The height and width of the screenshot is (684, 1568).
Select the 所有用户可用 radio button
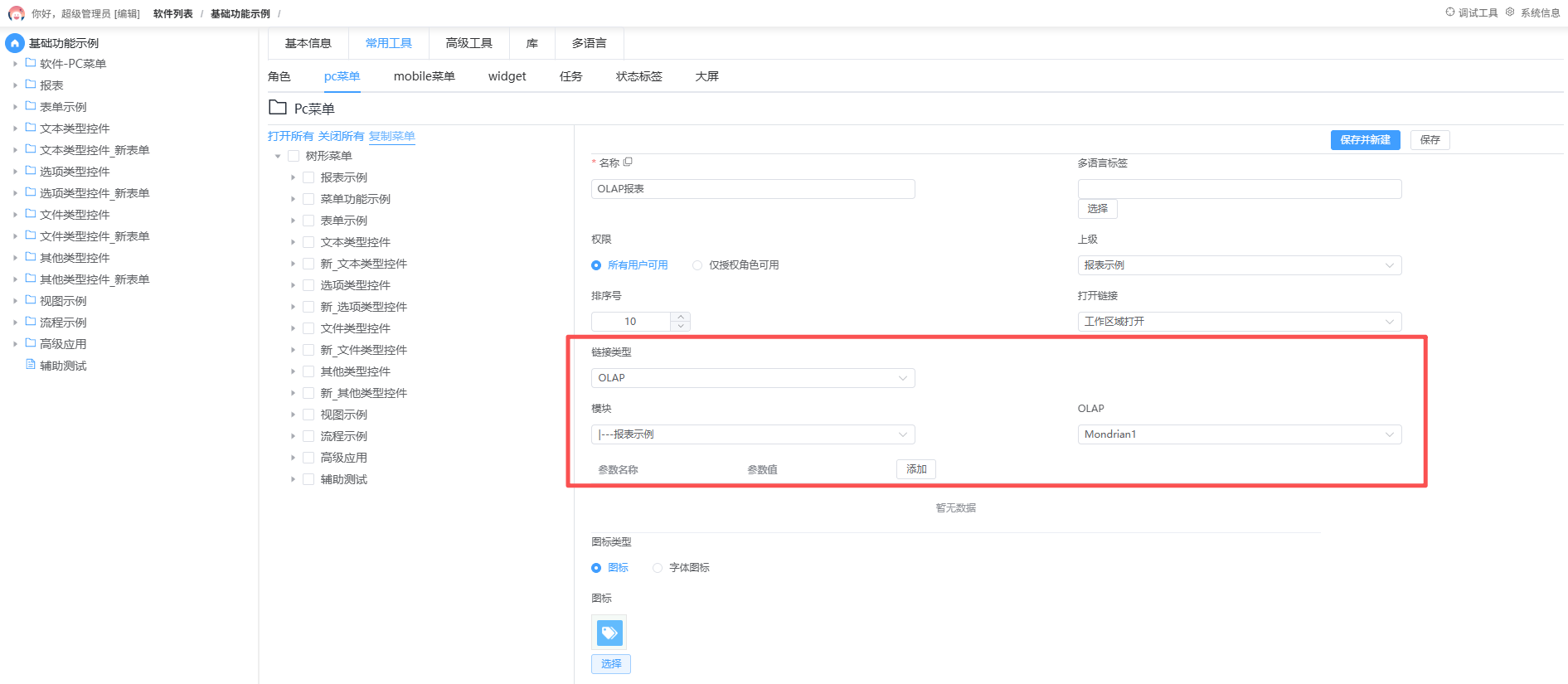(x=596, y=265)
